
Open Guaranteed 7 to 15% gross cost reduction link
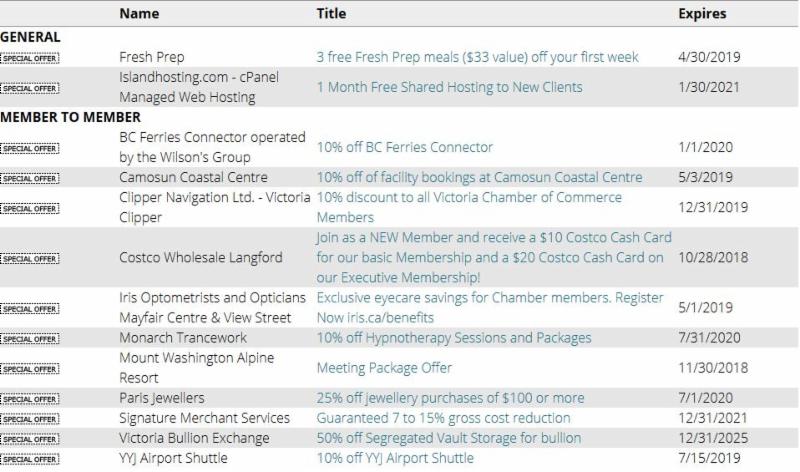[x=443, y=418]
